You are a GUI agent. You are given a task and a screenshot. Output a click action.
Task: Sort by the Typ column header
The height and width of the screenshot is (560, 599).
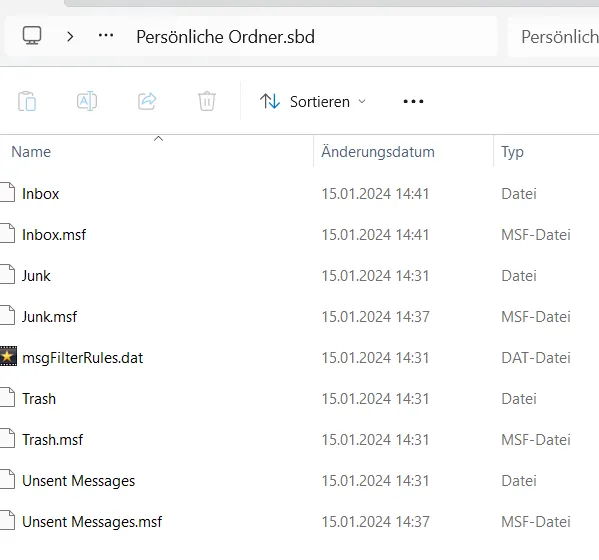tap(546, 152)
